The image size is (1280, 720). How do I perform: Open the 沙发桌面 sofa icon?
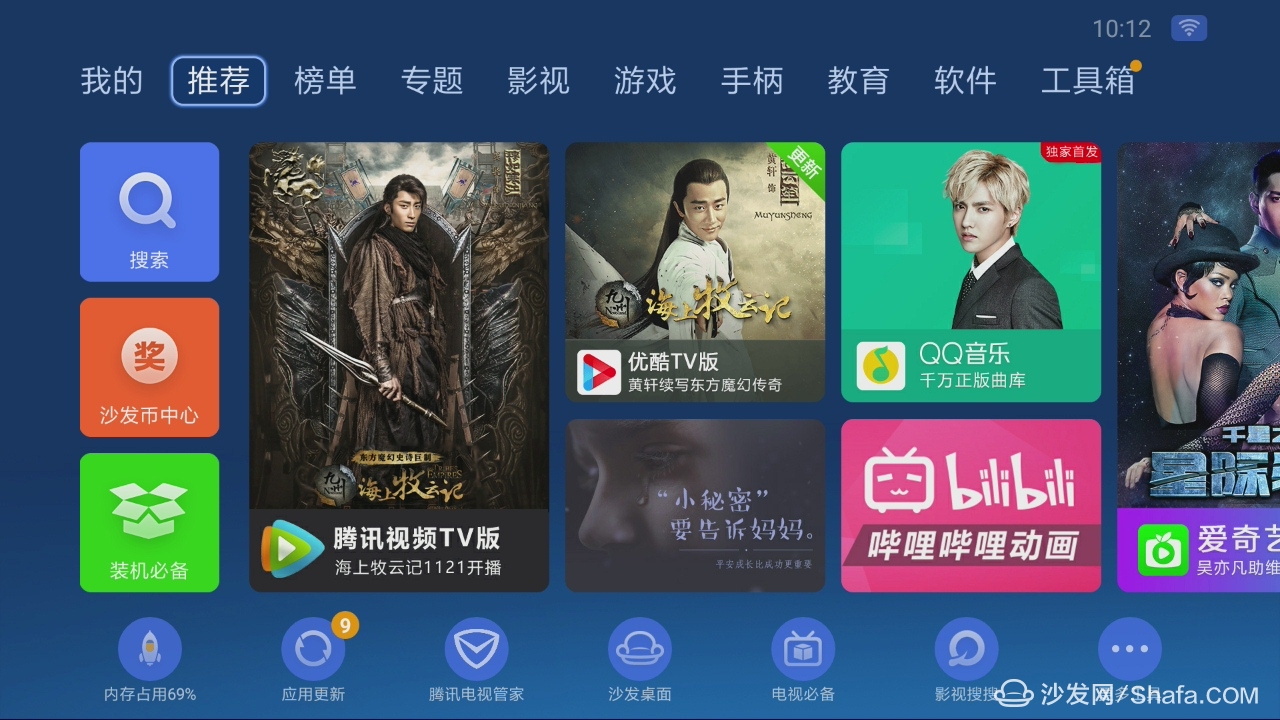tap(640, 650)
